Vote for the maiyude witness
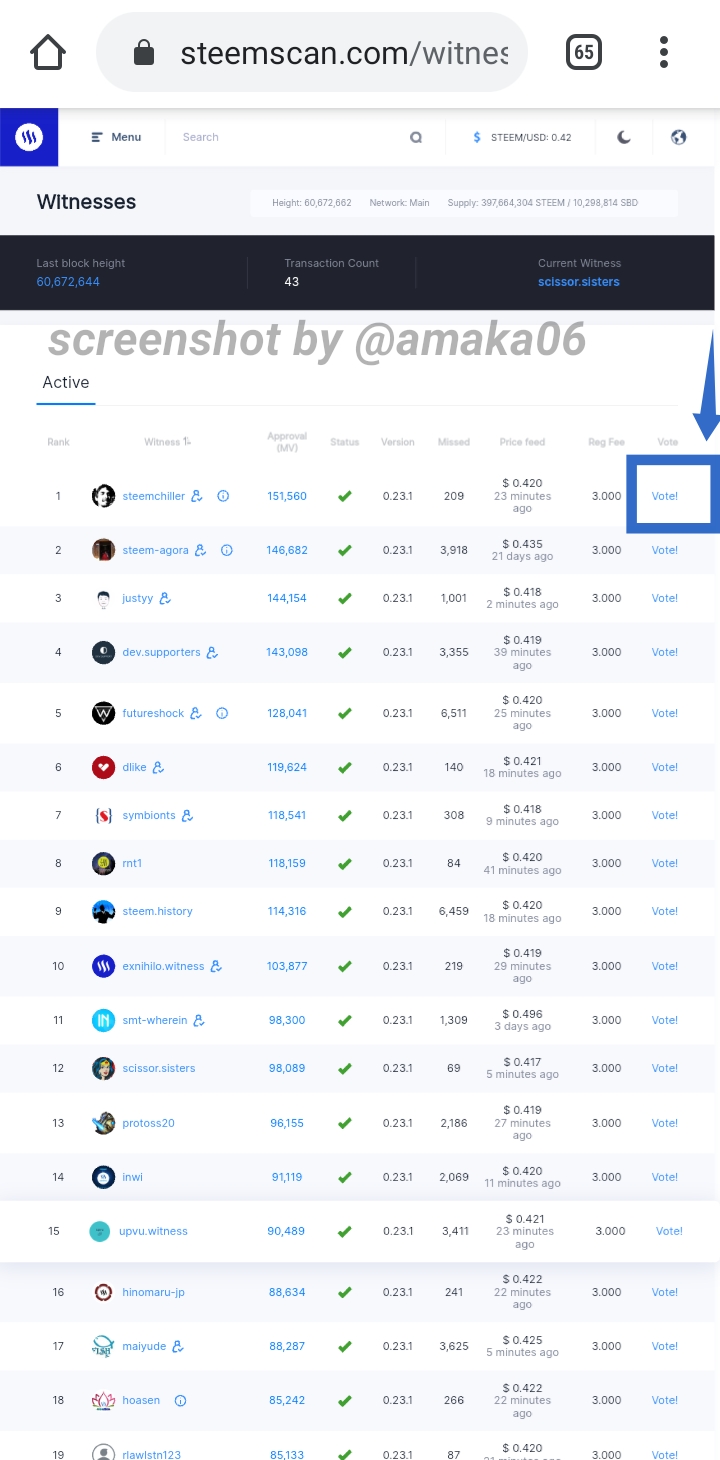Screen dimensions: 720x1460 (x=665, y=1346)
